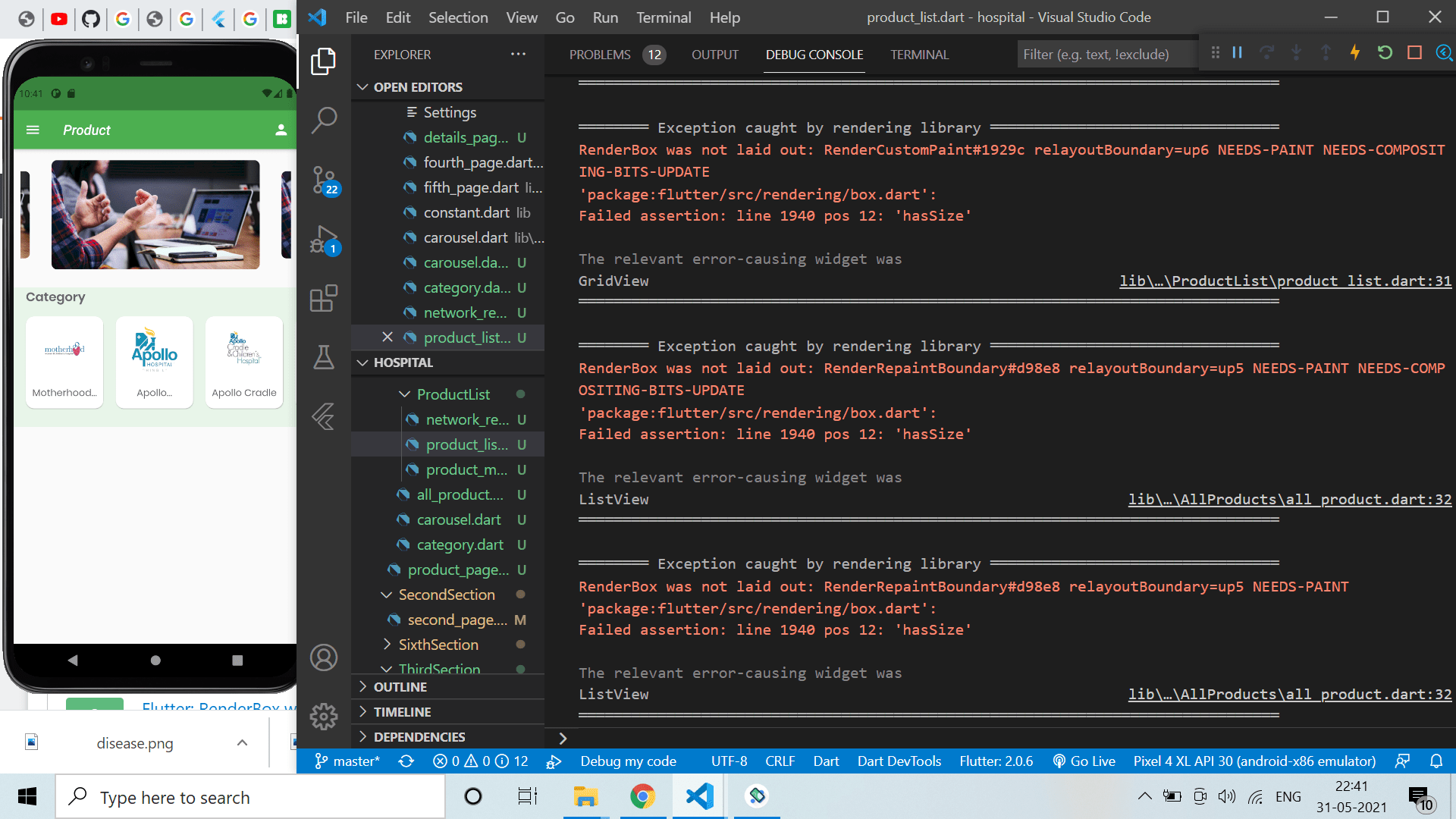Click Go Live in status bar
Image resolution: width=1456 pixels, height=819 pixels.
point(1084,761)
